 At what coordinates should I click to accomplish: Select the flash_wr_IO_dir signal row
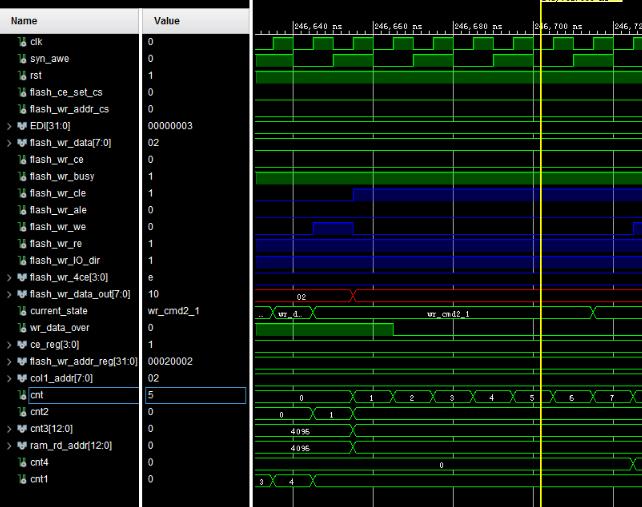pos(65,260)
